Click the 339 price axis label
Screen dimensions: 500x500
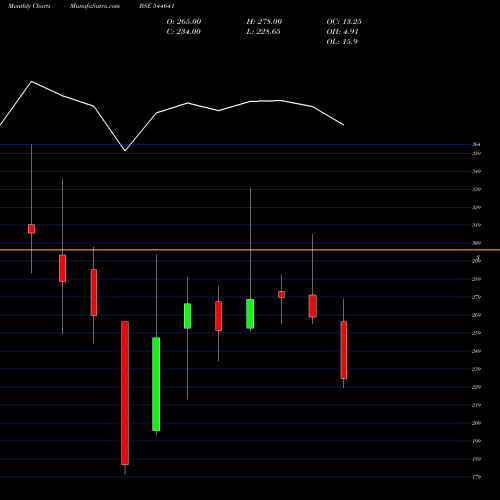pos(476,189)
